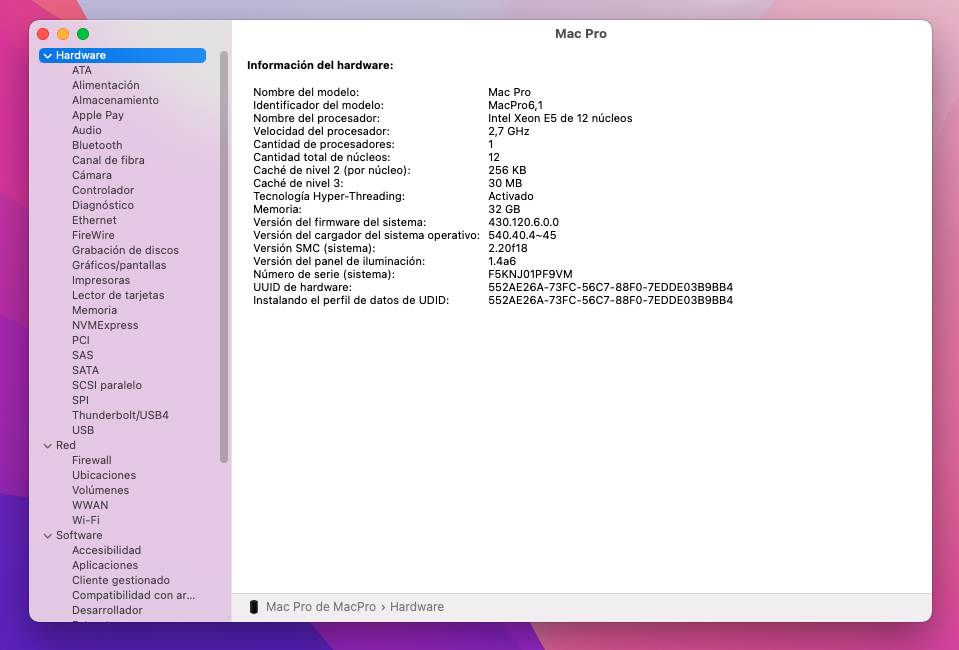Viewport: 959px width, 650px height.
Task: Select Canal de fibra in the sidebar
Action: coord(108,160)
